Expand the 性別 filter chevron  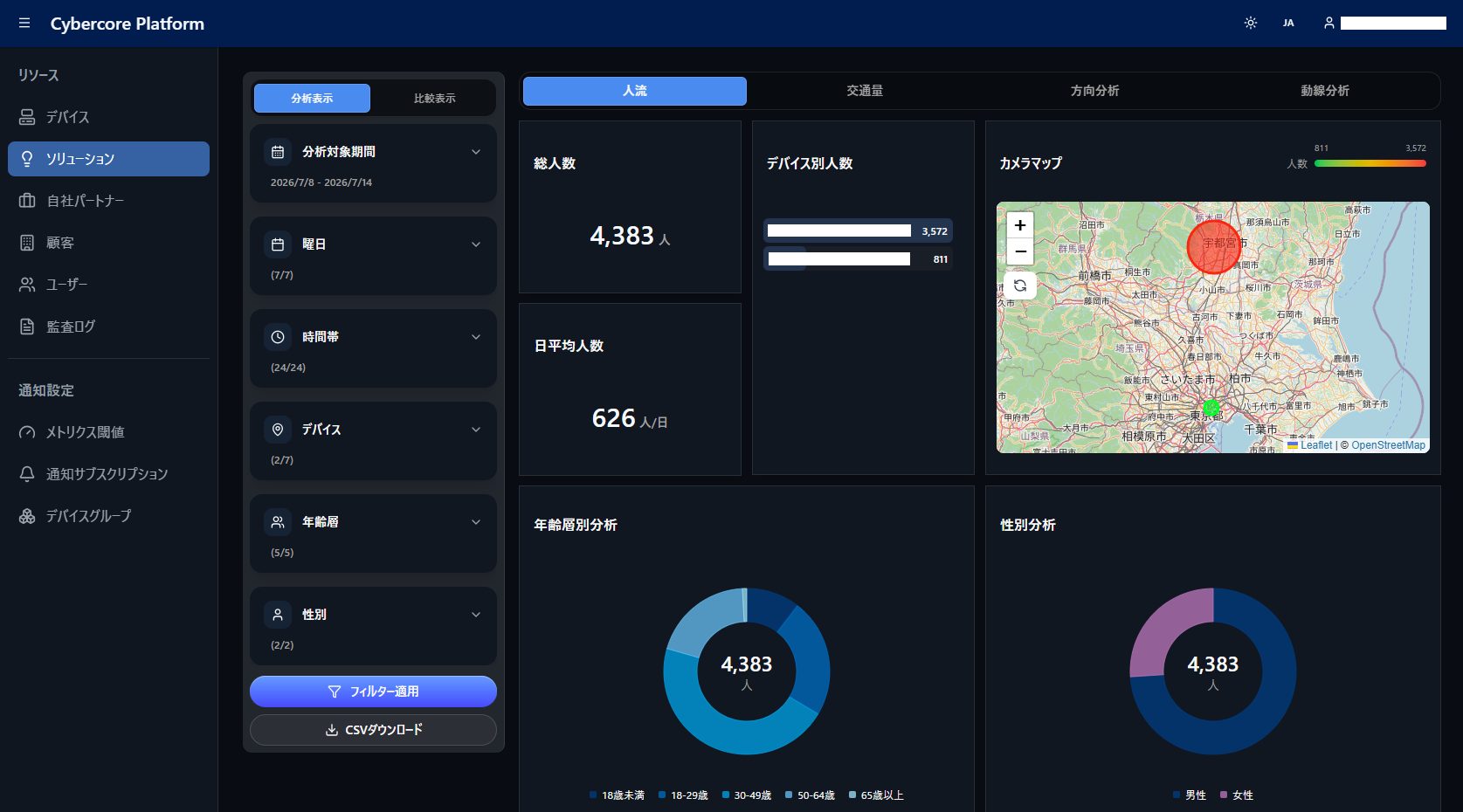click(x=476, y=615)
